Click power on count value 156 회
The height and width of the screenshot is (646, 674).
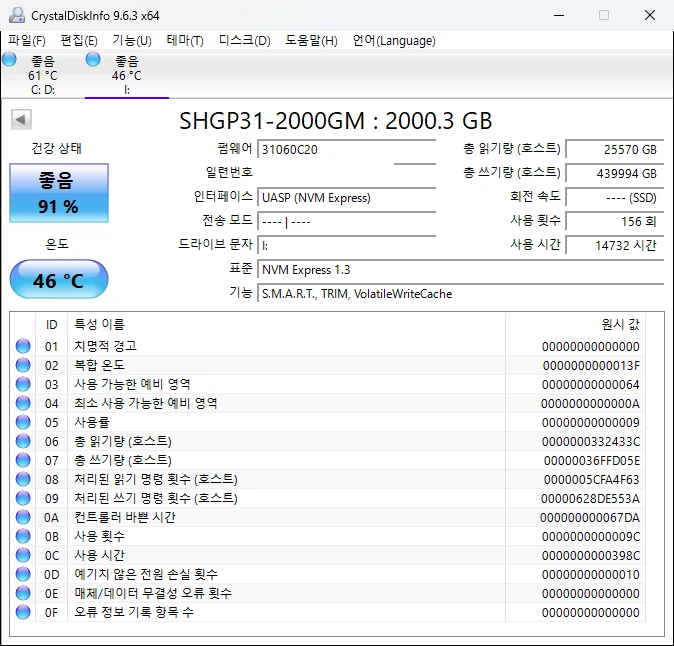click(x=615, y=222)
